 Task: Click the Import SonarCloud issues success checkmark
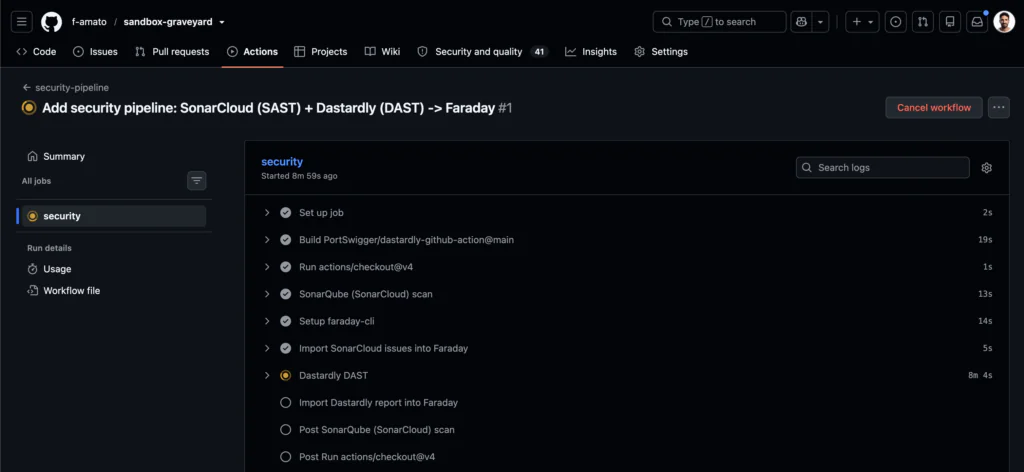tap(285, 348)
